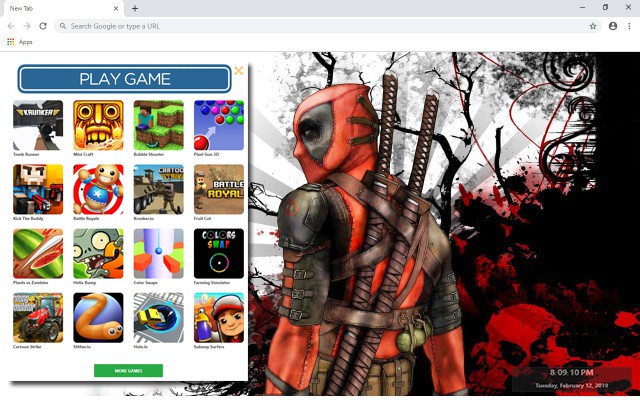This screenshot has width=640, height=400.
Task: Open the Cartoon Strike tank scene thumbnail
Action: (159, 189)
